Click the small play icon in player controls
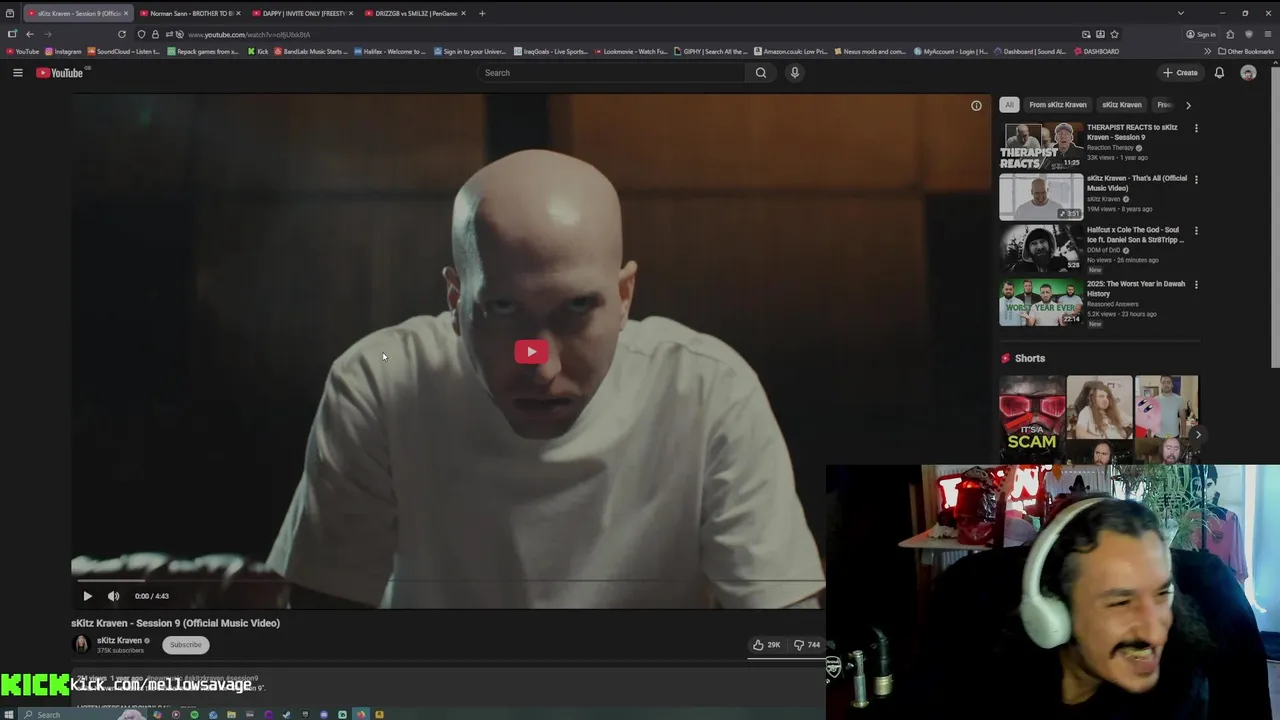Screen dimensions: 1280x720 87,596
